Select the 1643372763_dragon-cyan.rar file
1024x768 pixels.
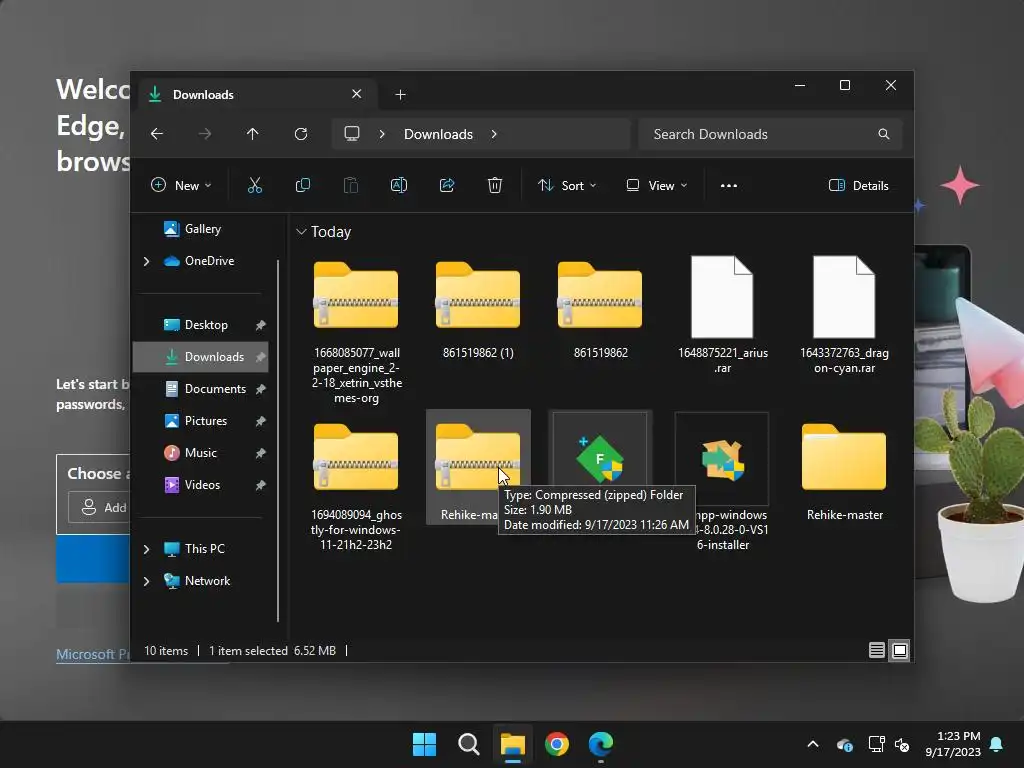click(844, 315)
